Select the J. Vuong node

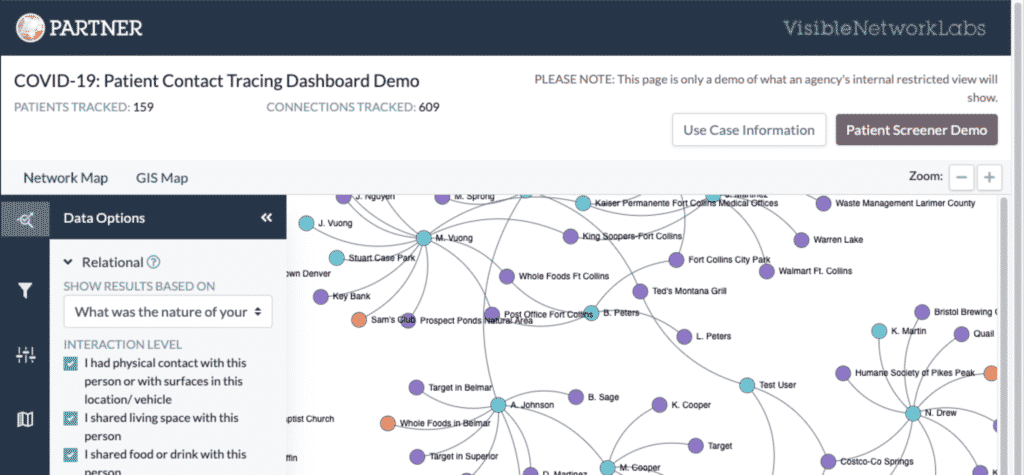pyautogui.click(x=306, y=223)
